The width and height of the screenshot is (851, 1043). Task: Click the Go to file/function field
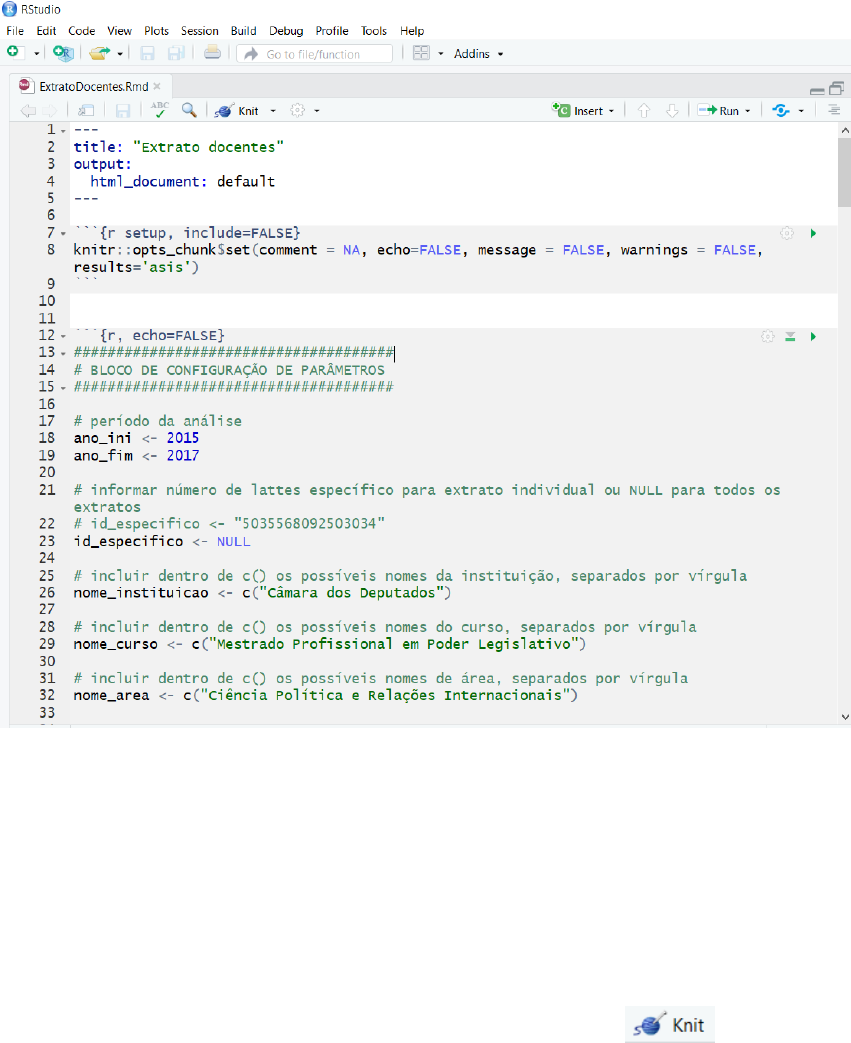[314, 54]
